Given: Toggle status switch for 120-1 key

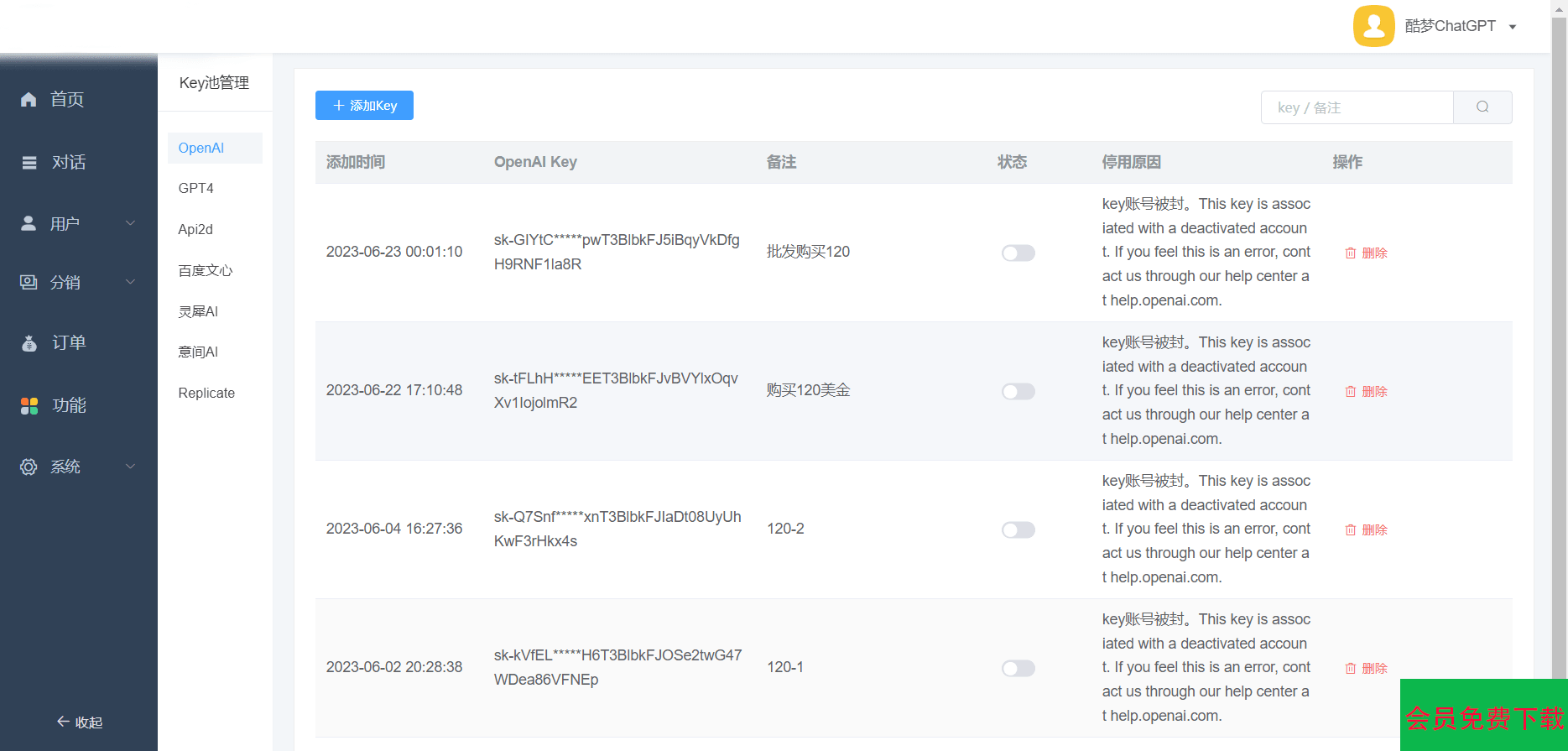Looking at the screenshot, I should point(1018,668).
